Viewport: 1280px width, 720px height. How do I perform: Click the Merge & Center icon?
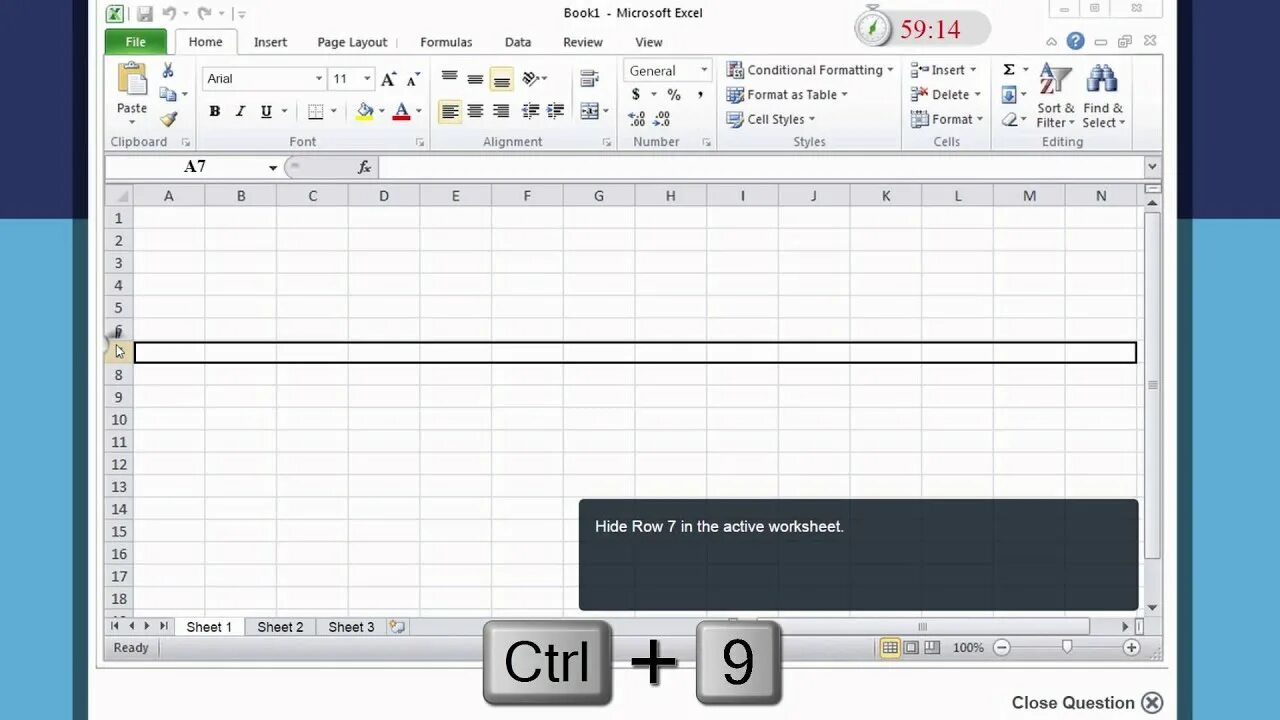(x=589, y=111)
